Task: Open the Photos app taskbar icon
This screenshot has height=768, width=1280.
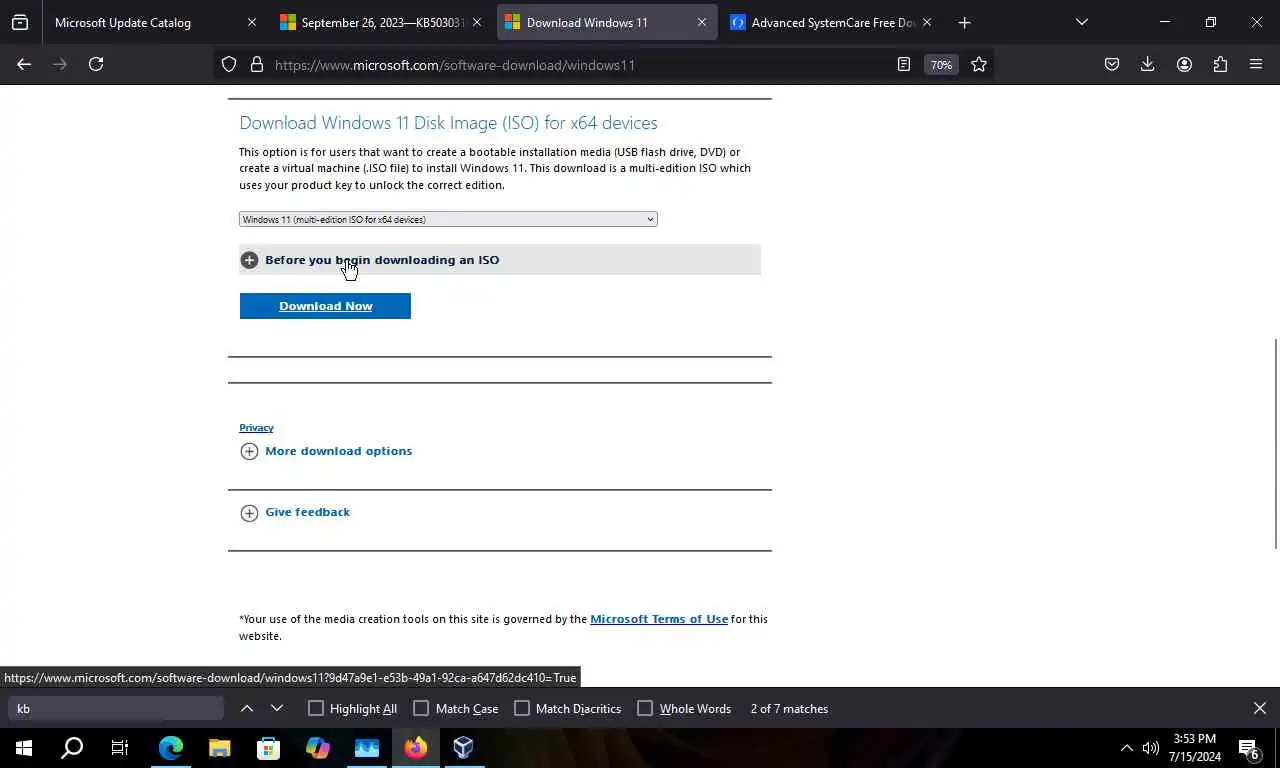Action: click(x=367, y=748)
